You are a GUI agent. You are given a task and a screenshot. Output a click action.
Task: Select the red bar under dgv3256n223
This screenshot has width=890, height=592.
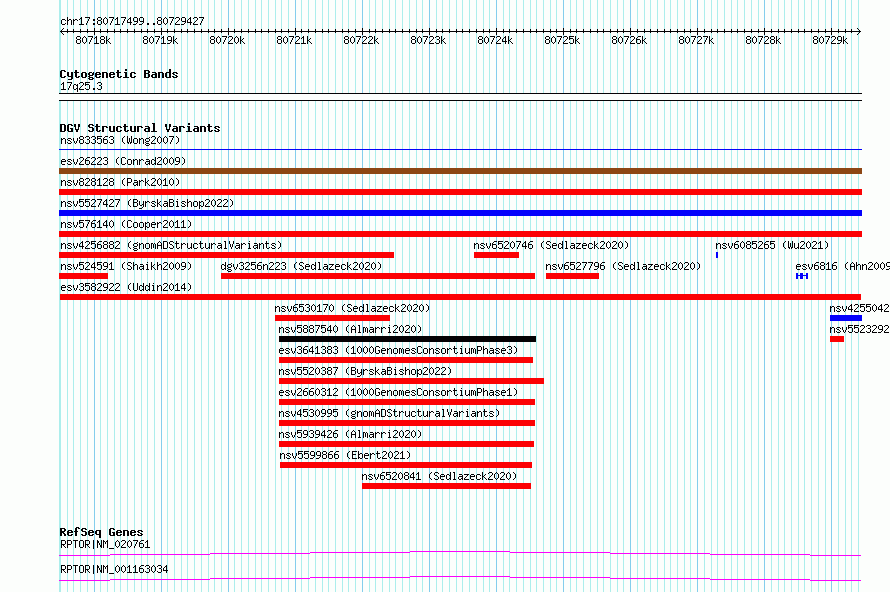tap(378, 276)
